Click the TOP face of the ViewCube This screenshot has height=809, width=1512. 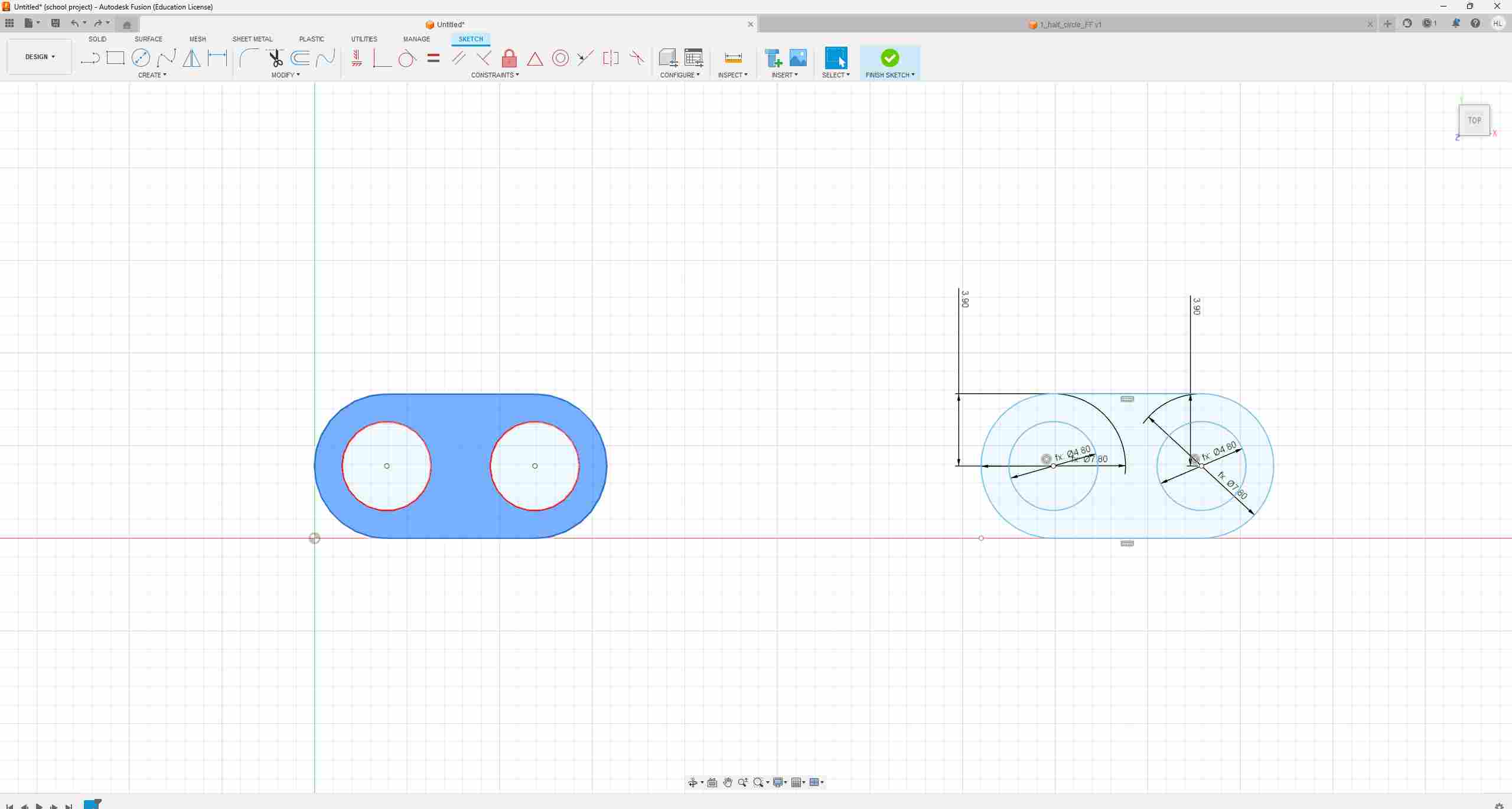(1474, 120)
